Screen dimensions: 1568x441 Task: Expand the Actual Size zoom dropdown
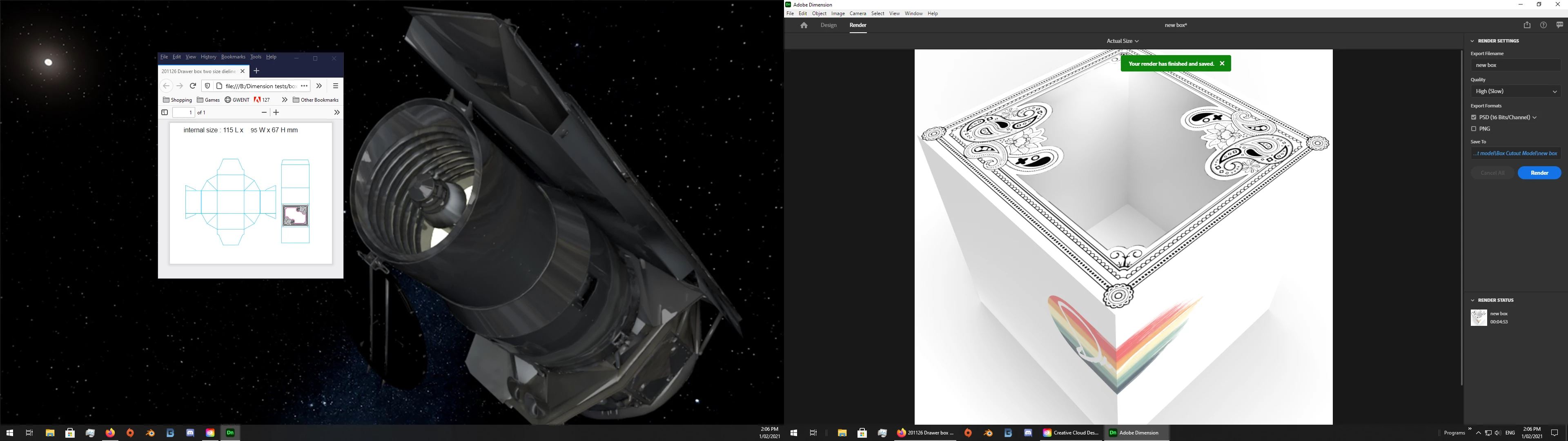click(1123, 41)
